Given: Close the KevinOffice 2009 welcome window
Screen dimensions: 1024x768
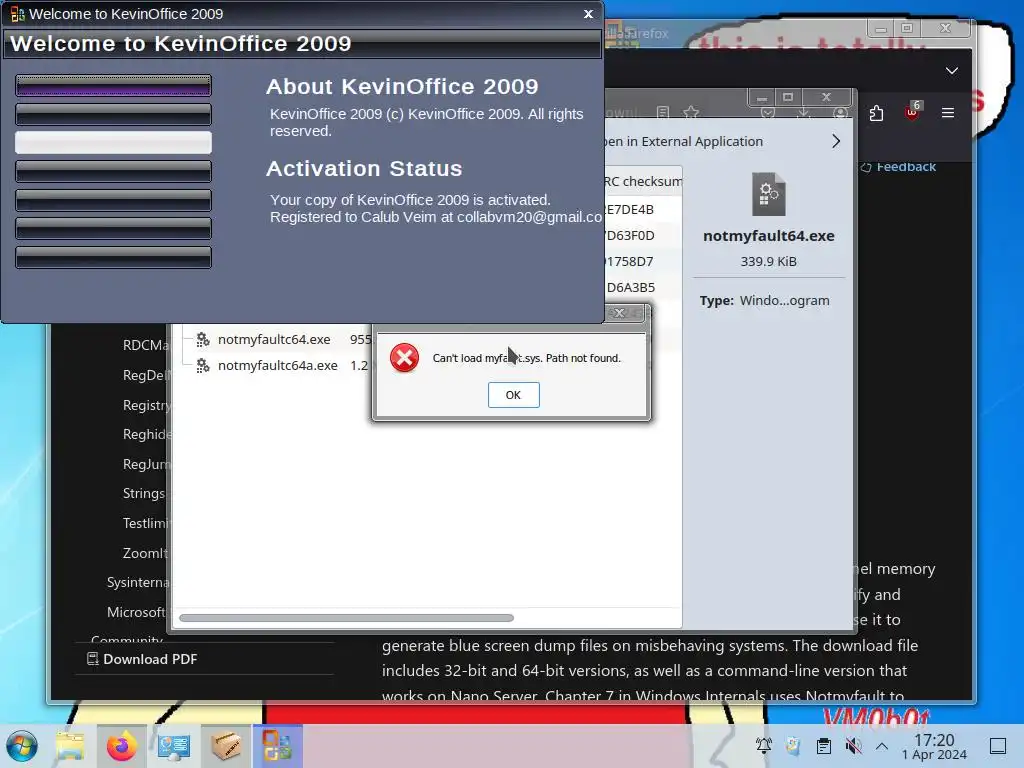Looking at the screenshot, I should 588,14.
